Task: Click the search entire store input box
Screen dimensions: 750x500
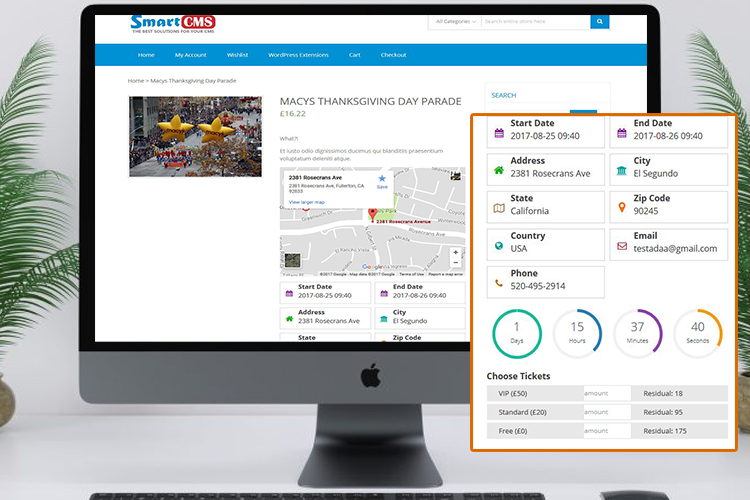Action: pyautogui.click(x=535, y=21)
